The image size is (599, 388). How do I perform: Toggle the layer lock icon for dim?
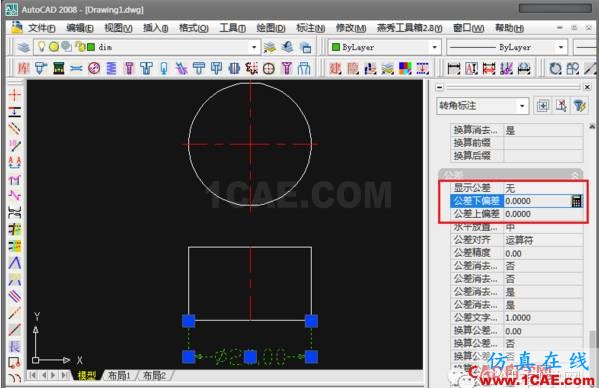point(79,47)
